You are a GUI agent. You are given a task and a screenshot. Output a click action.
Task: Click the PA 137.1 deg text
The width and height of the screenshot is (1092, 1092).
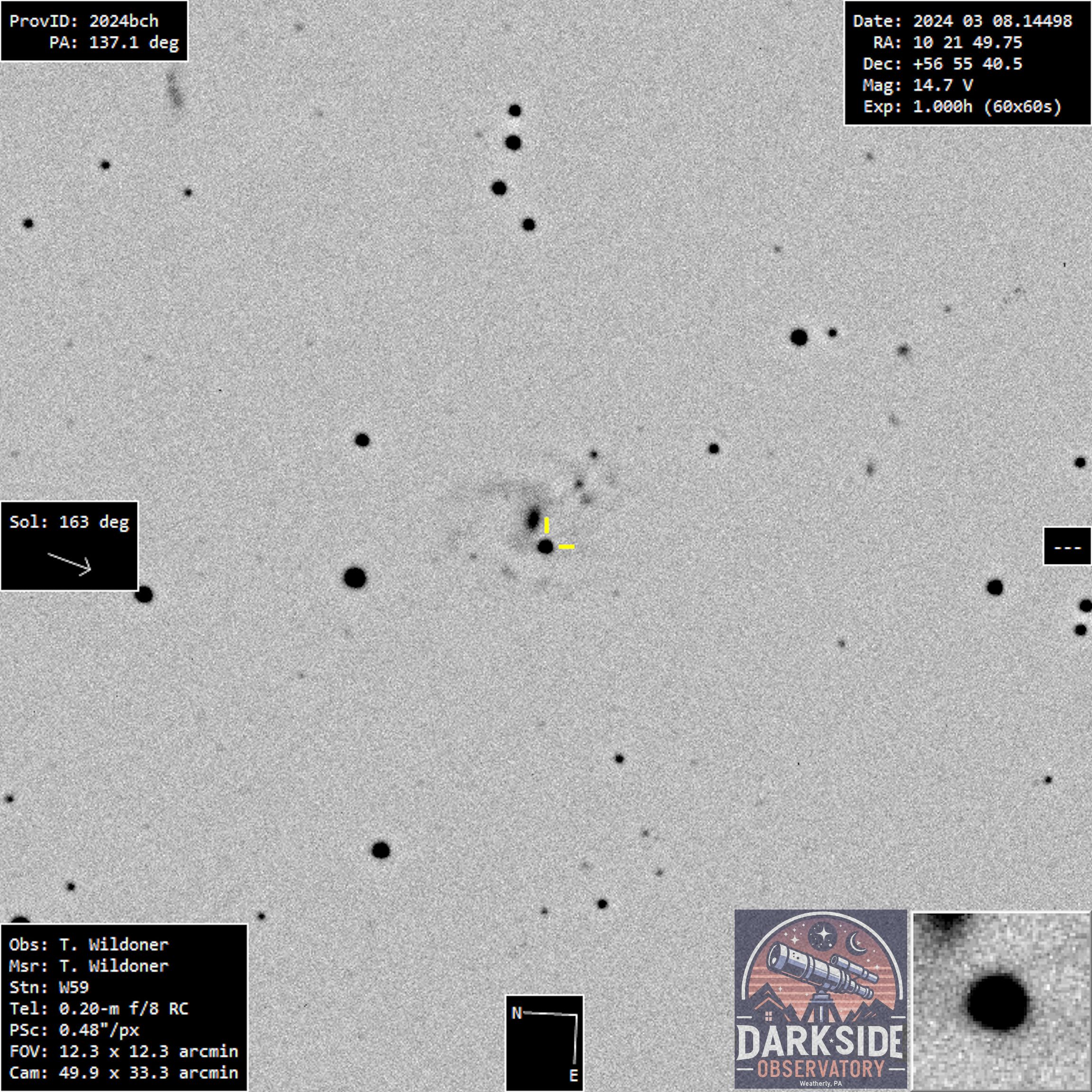point(114,43)
